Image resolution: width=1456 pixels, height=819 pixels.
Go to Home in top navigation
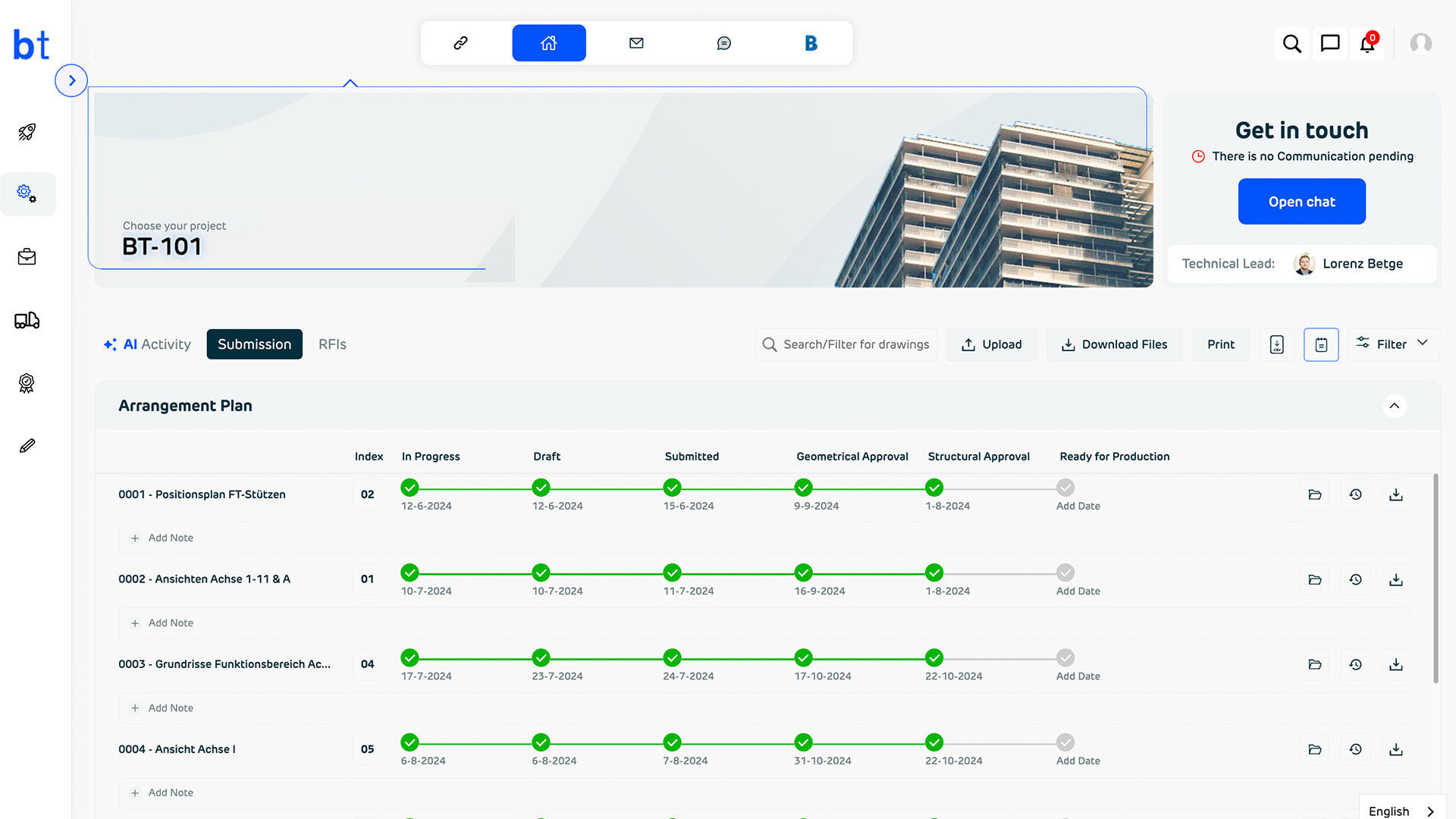pyautogui.click(x=549, y=43)
